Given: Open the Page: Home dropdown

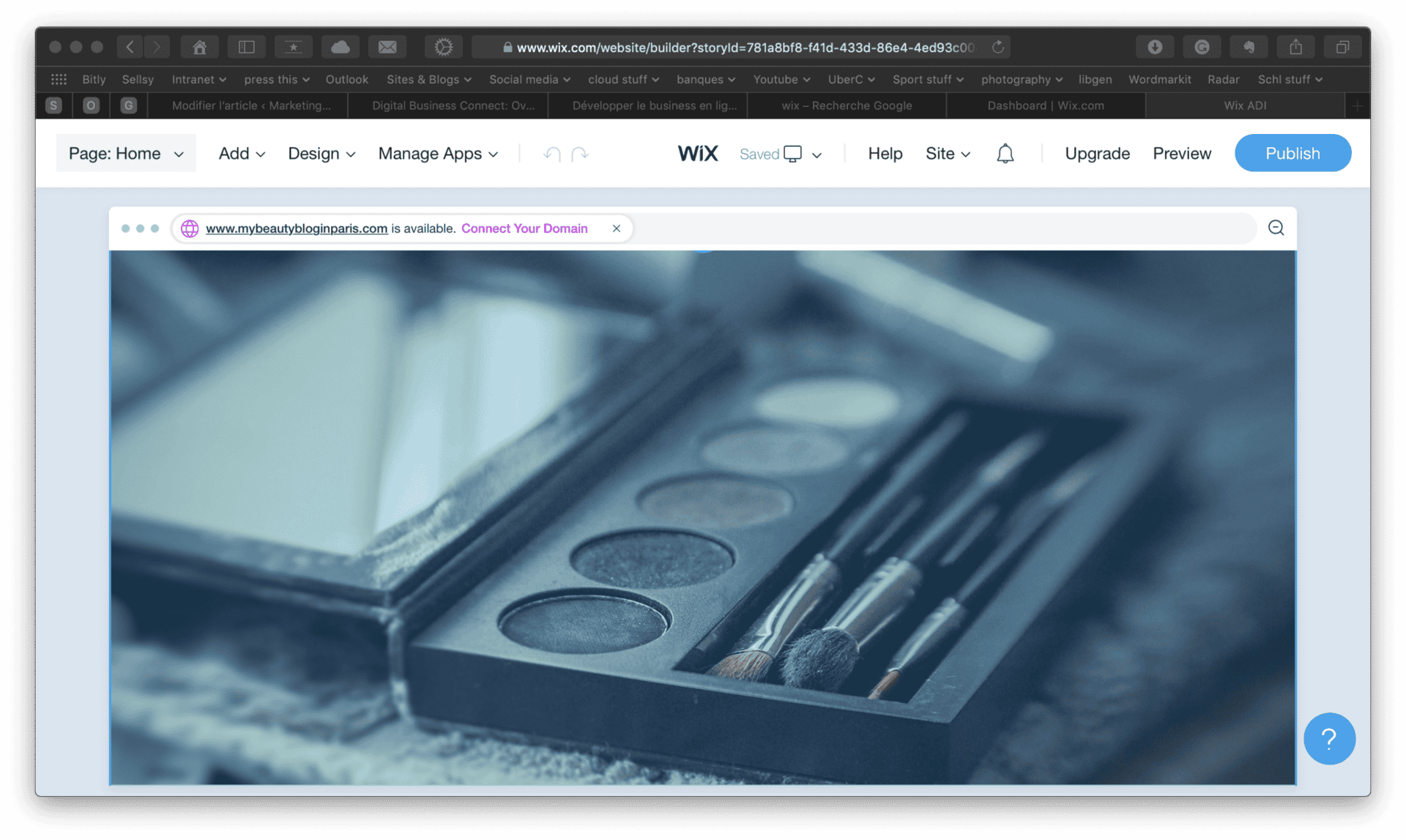Looking at the screenshot, I should tap(126, 153).
